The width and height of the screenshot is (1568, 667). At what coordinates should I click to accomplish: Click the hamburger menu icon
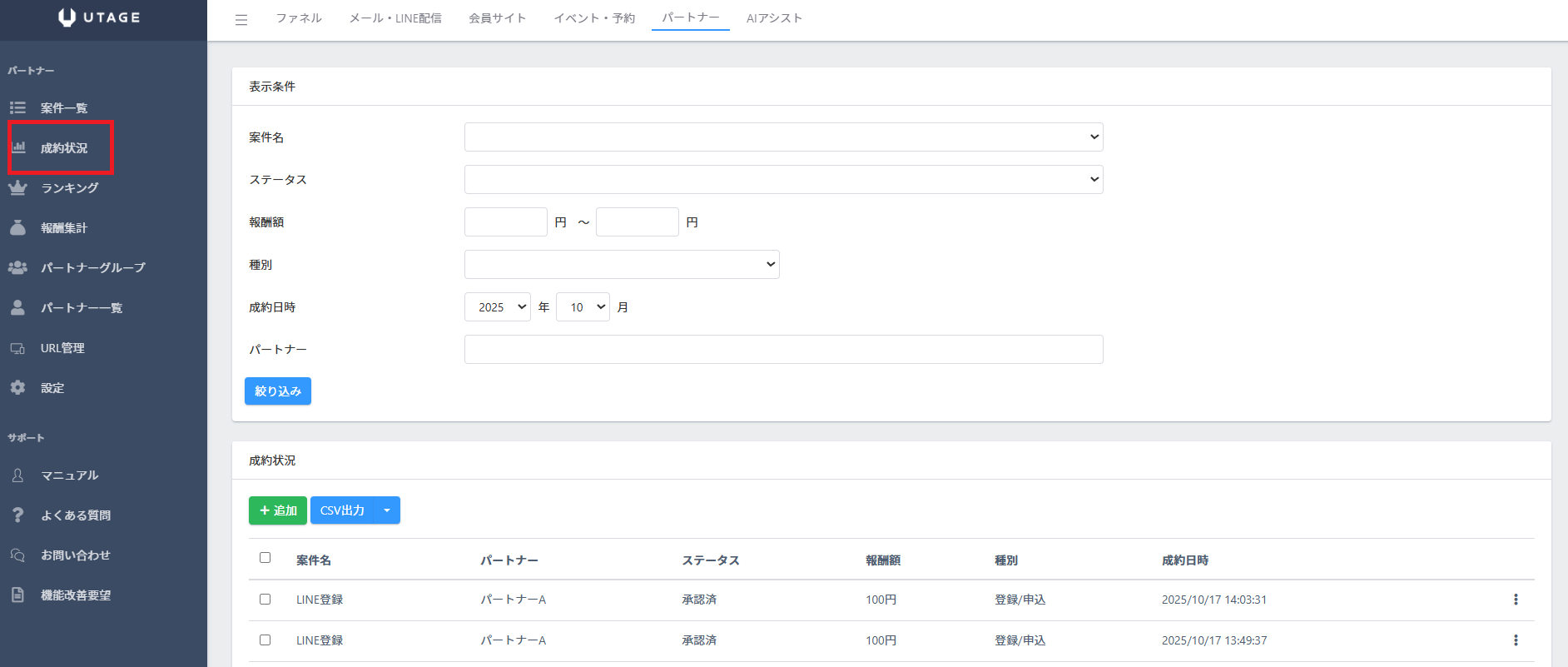tap(241, 20)
